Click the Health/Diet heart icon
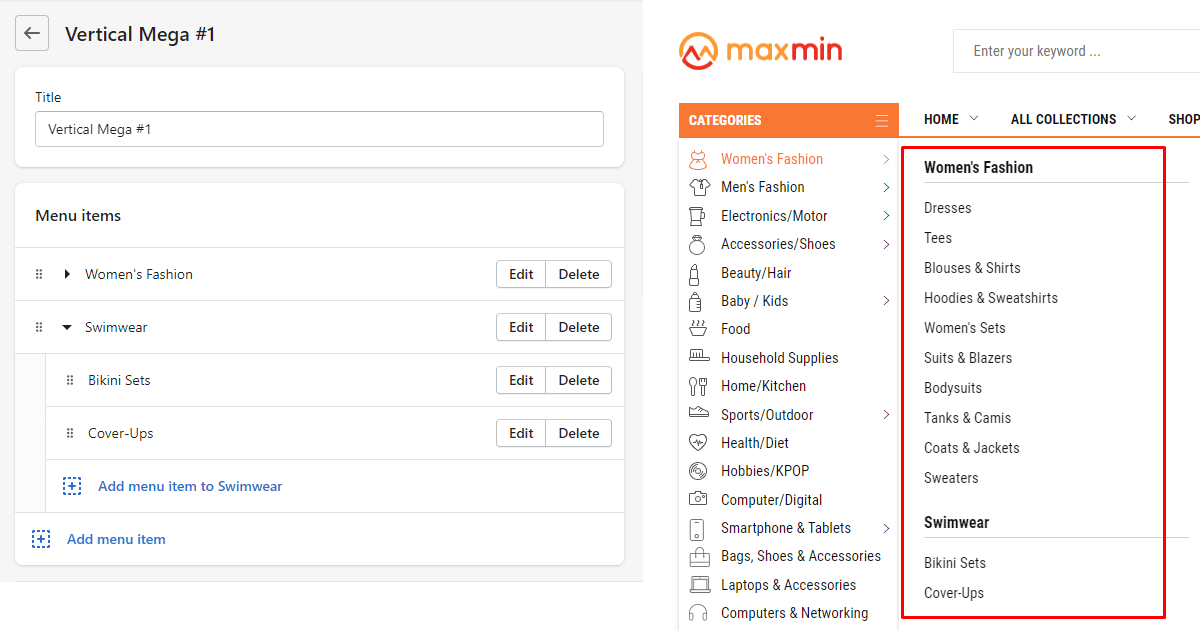Image resolution: width=1200 pixels, height=631 pixels. coord(698,443)
